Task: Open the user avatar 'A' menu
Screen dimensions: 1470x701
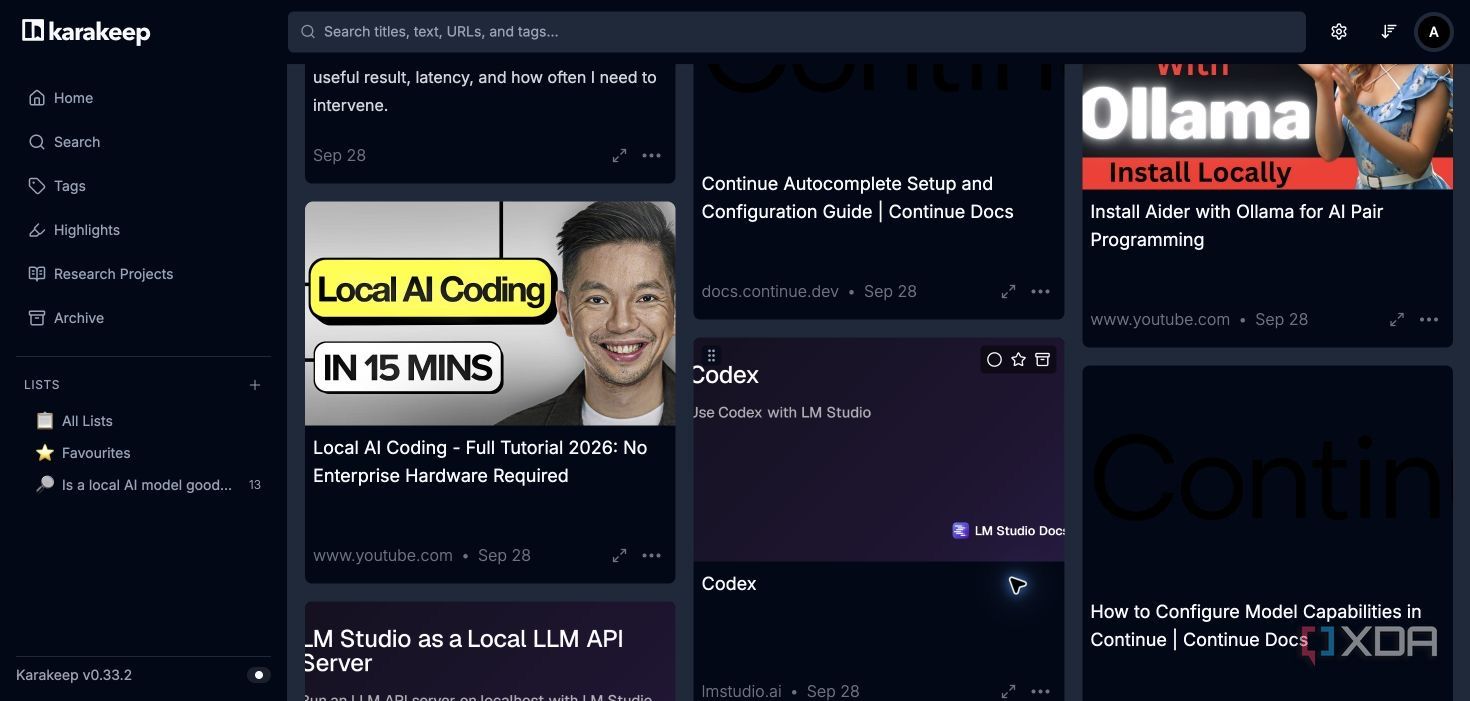Action: click(1434, 32)
